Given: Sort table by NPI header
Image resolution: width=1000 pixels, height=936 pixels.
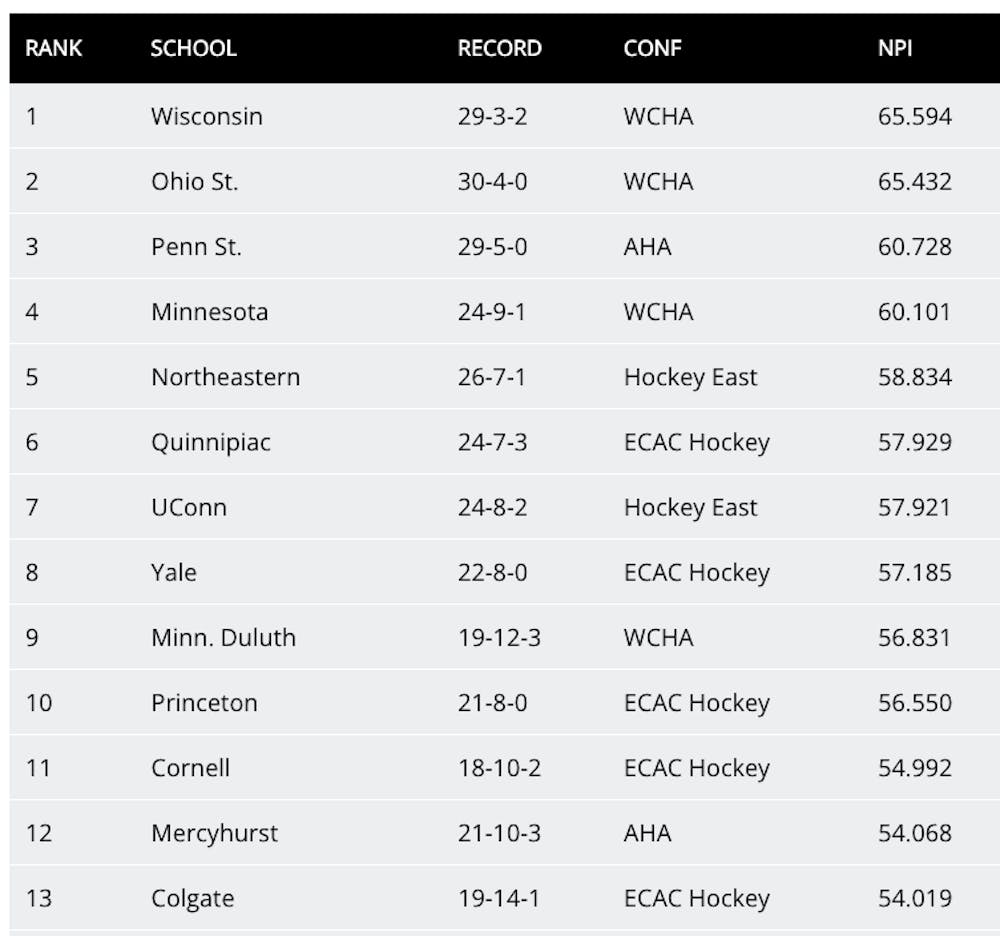Looking at the screenshot, I should 895,48.
